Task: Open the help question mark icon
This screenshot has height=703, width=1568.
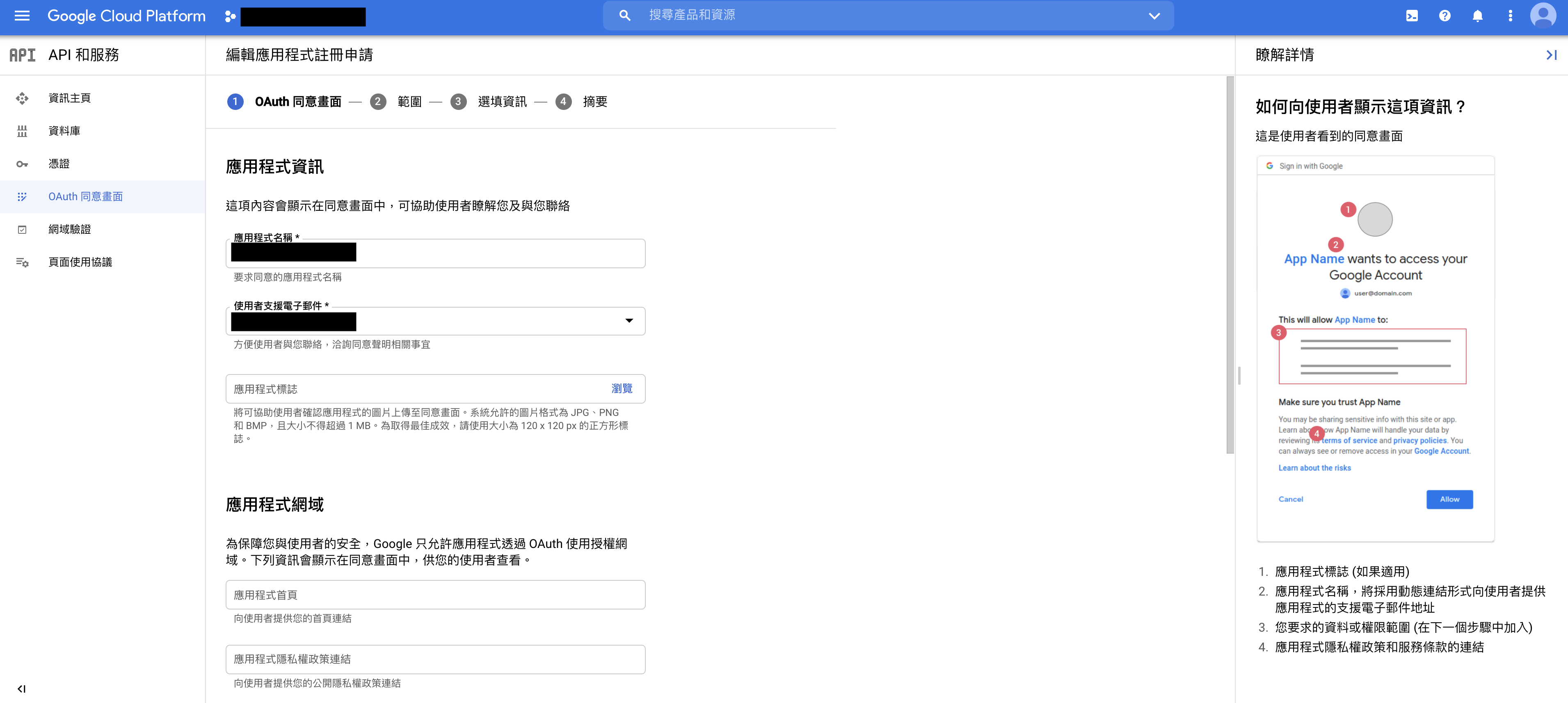Action: 1445,16
